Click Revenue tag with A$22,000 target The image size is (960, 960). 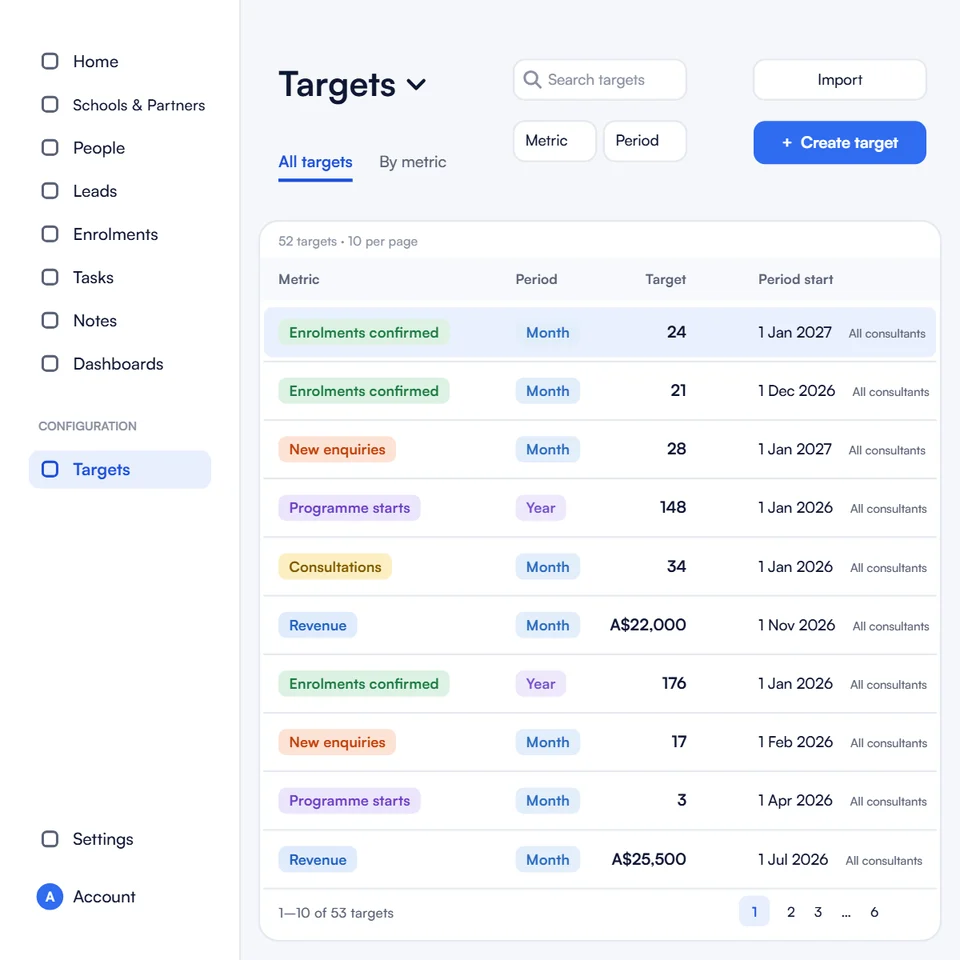(x=317, y=625)
